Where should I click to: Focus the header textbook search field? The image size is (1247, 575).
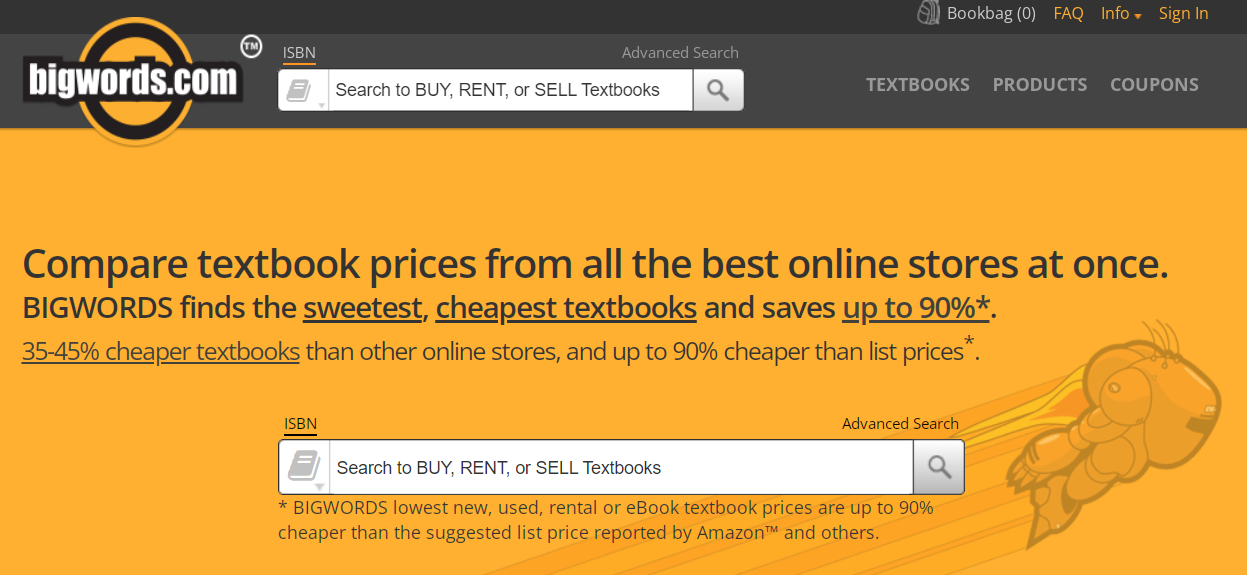[510, 90]
